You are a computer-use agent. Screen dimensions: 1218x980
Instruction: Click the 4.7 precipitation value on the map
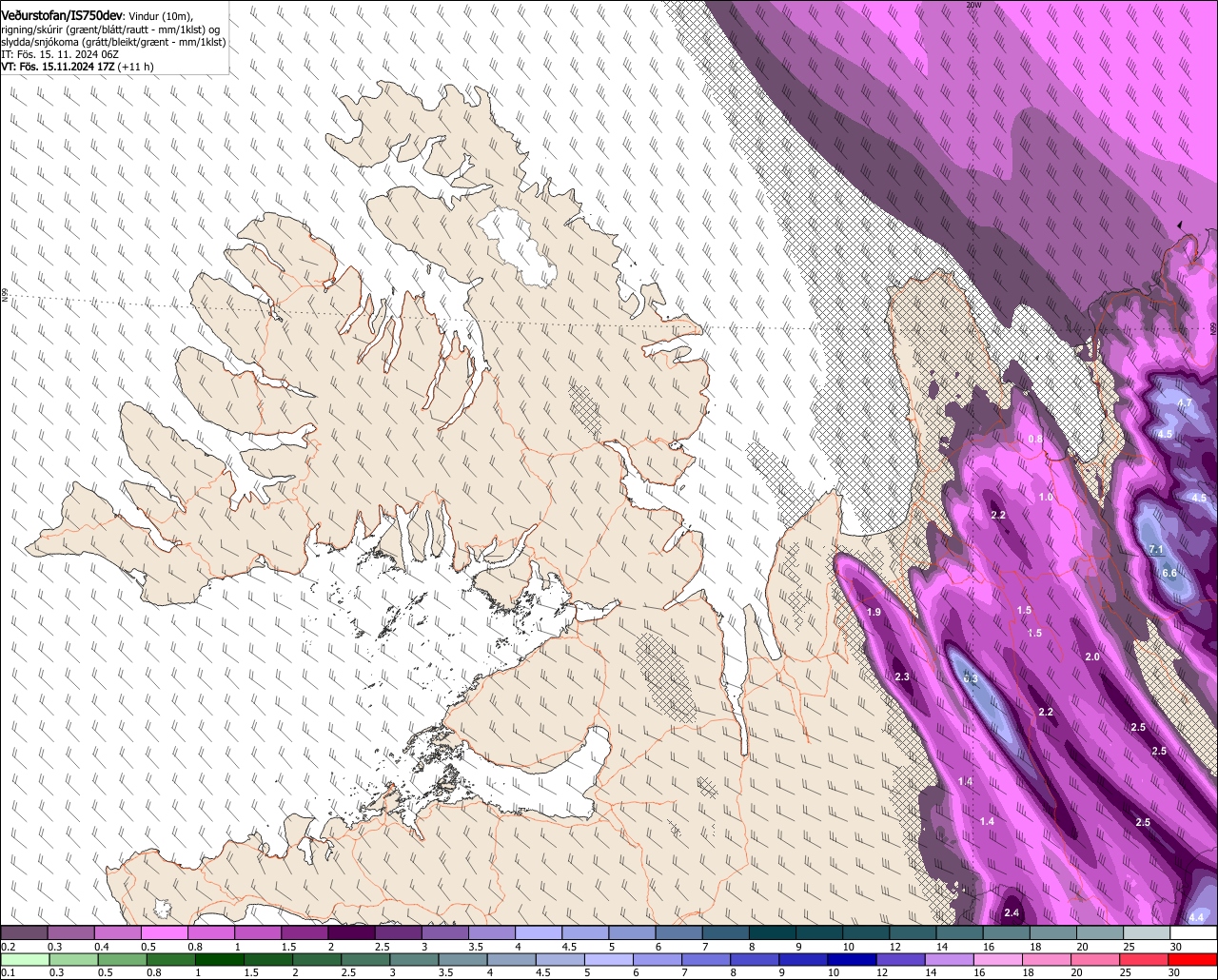click(1185, 403)
